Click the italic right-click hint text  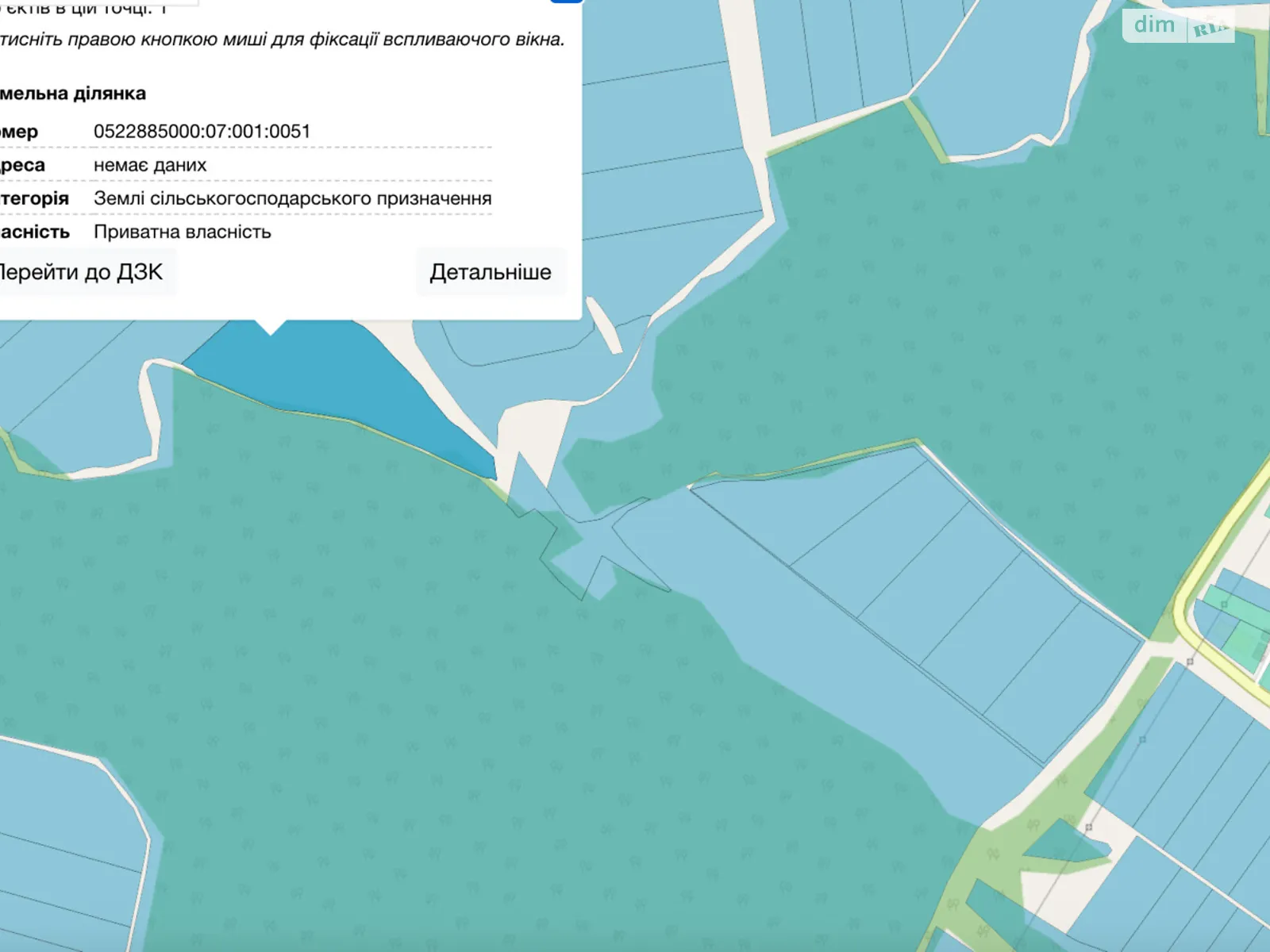point(282,40)
